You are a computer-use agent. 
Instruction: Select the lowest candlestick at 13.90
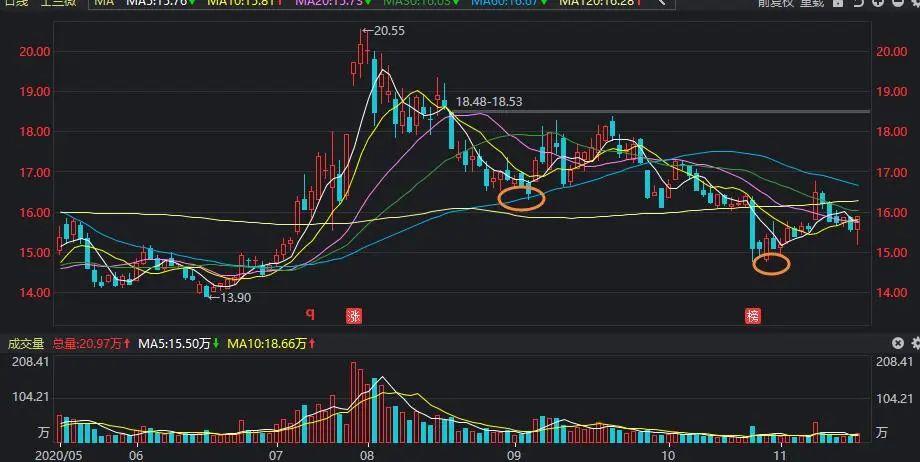(207, 292)
